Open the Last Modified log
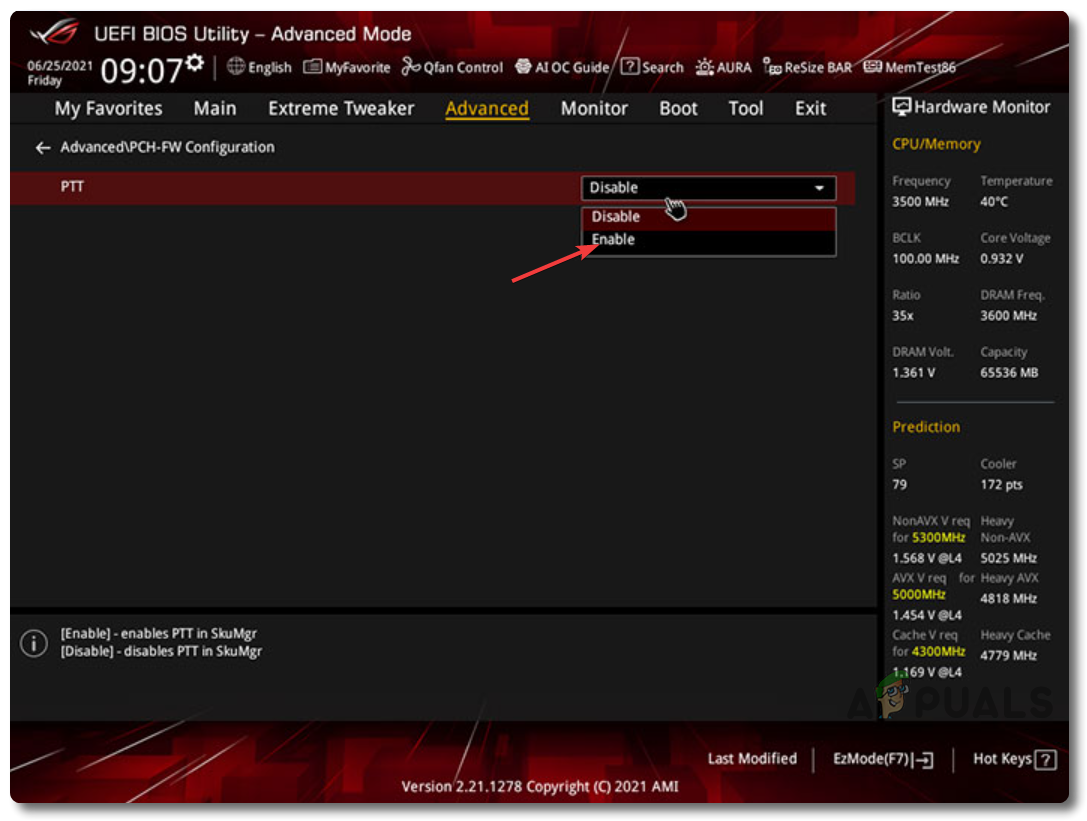The width and height of the screenshot is (1087, 821). tap(752, 759)
